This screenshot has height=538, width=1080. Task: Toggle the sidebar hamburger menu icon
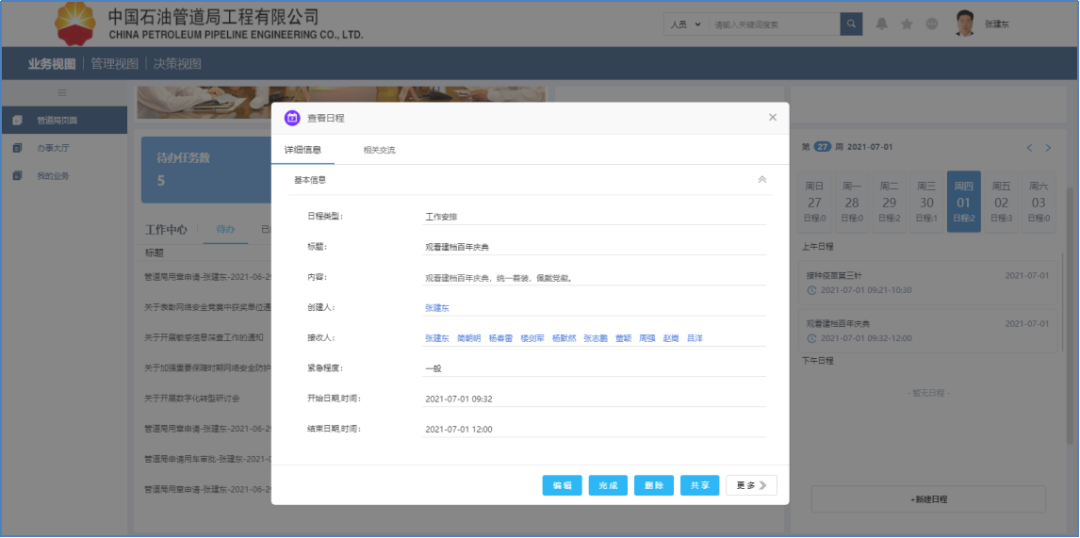(x=62, y=92)
